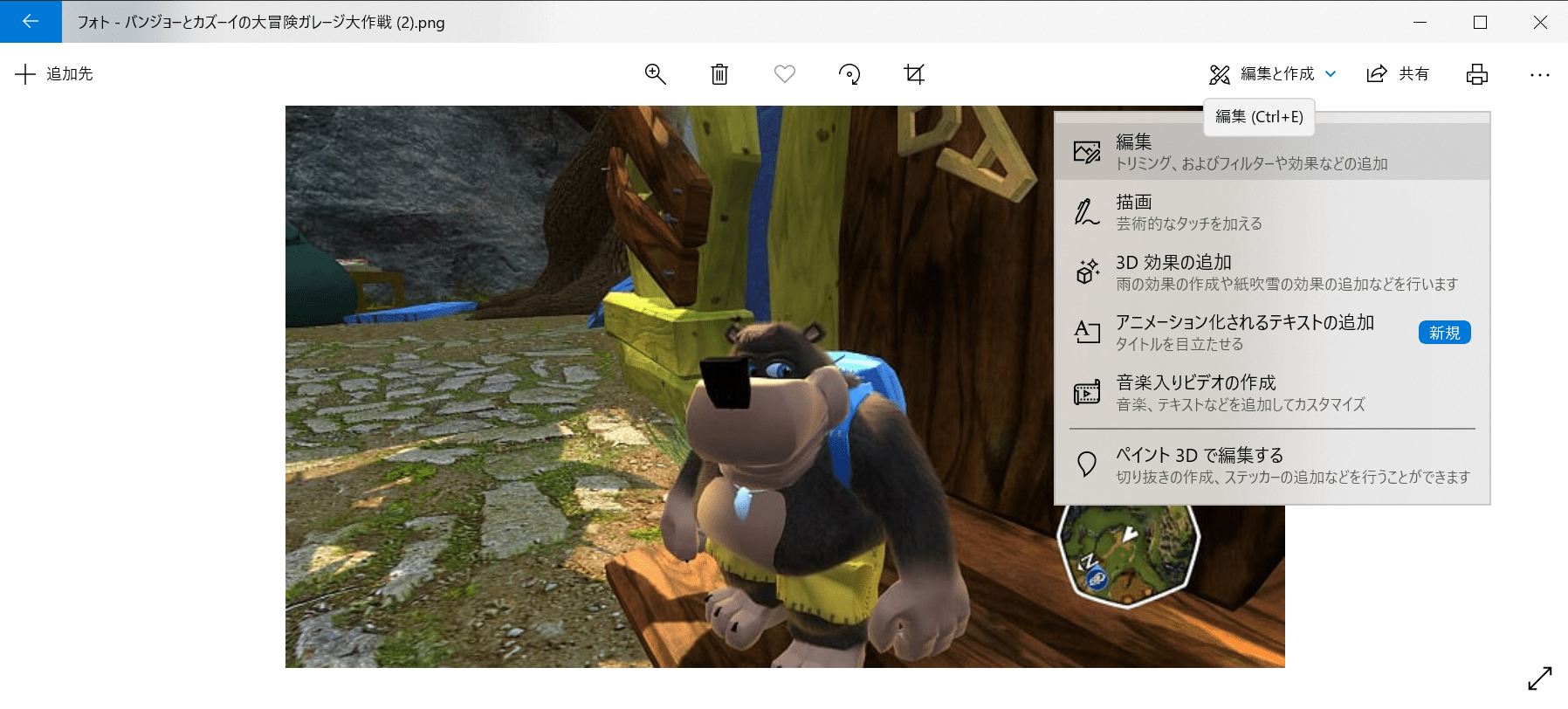
Task: Rotate the image using the rotate icon
Action: [x=849, y=74]
